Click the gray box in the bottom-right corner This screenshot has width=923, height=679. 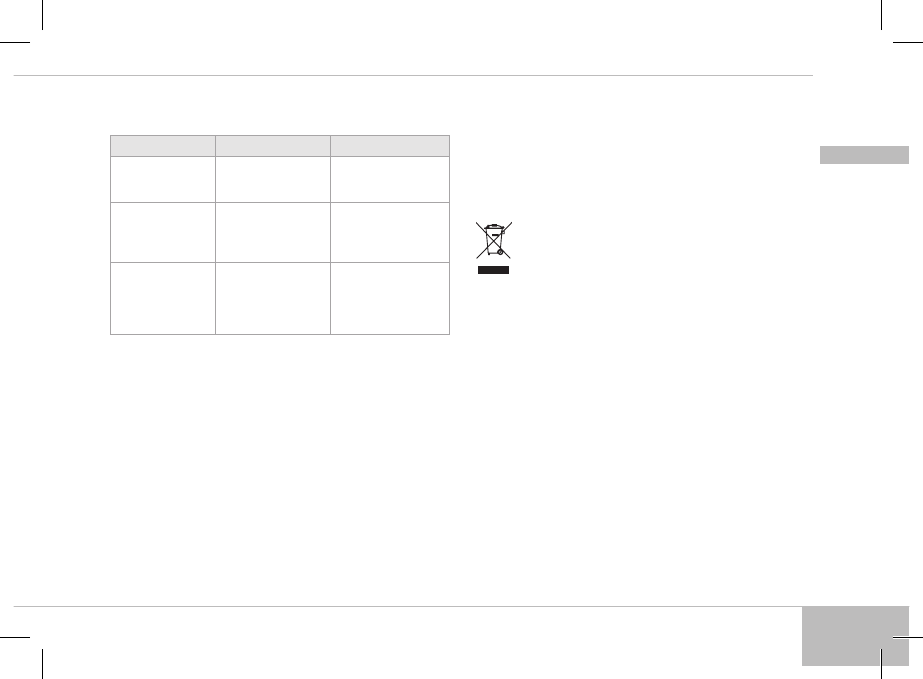855,635
